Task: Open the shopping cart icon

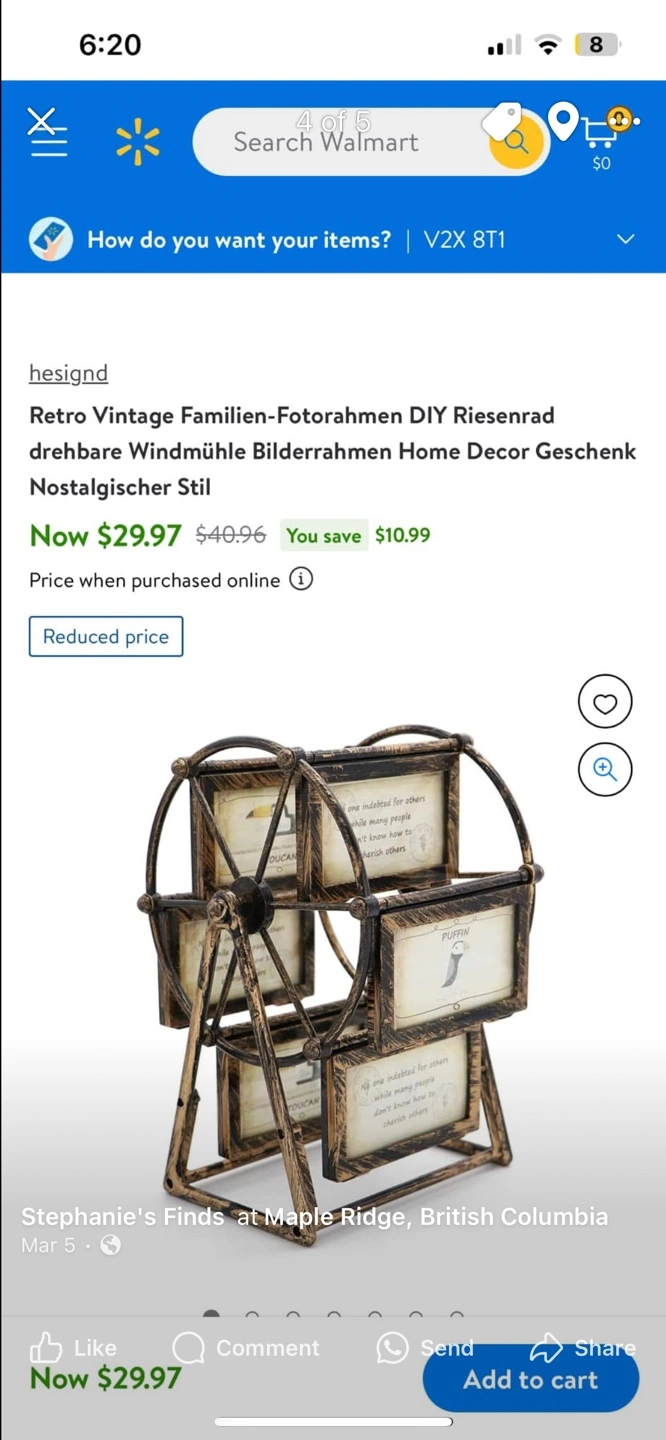Action: [600, 134]
